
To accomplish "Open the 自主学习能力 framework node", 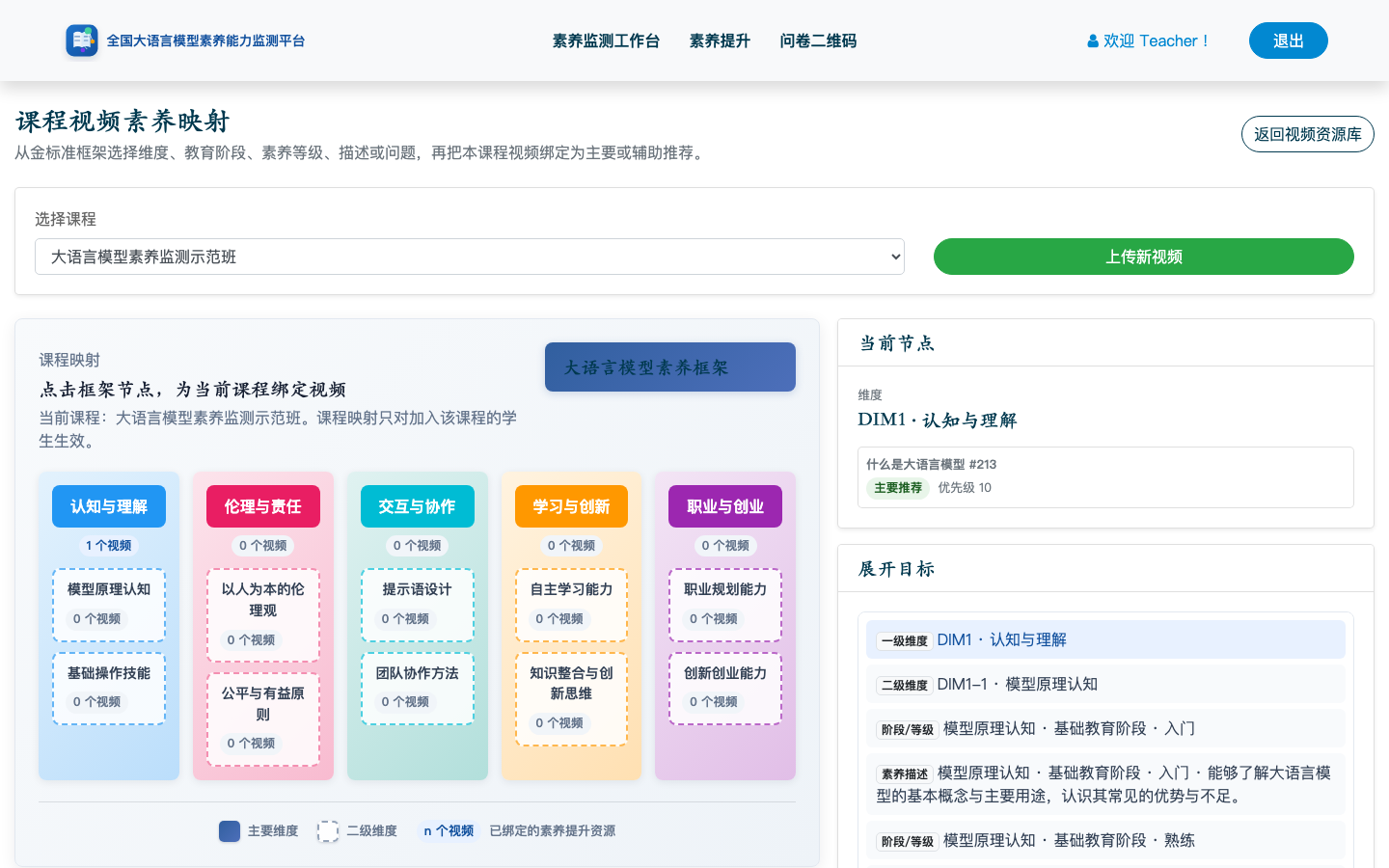I will (x=571, y=605).
